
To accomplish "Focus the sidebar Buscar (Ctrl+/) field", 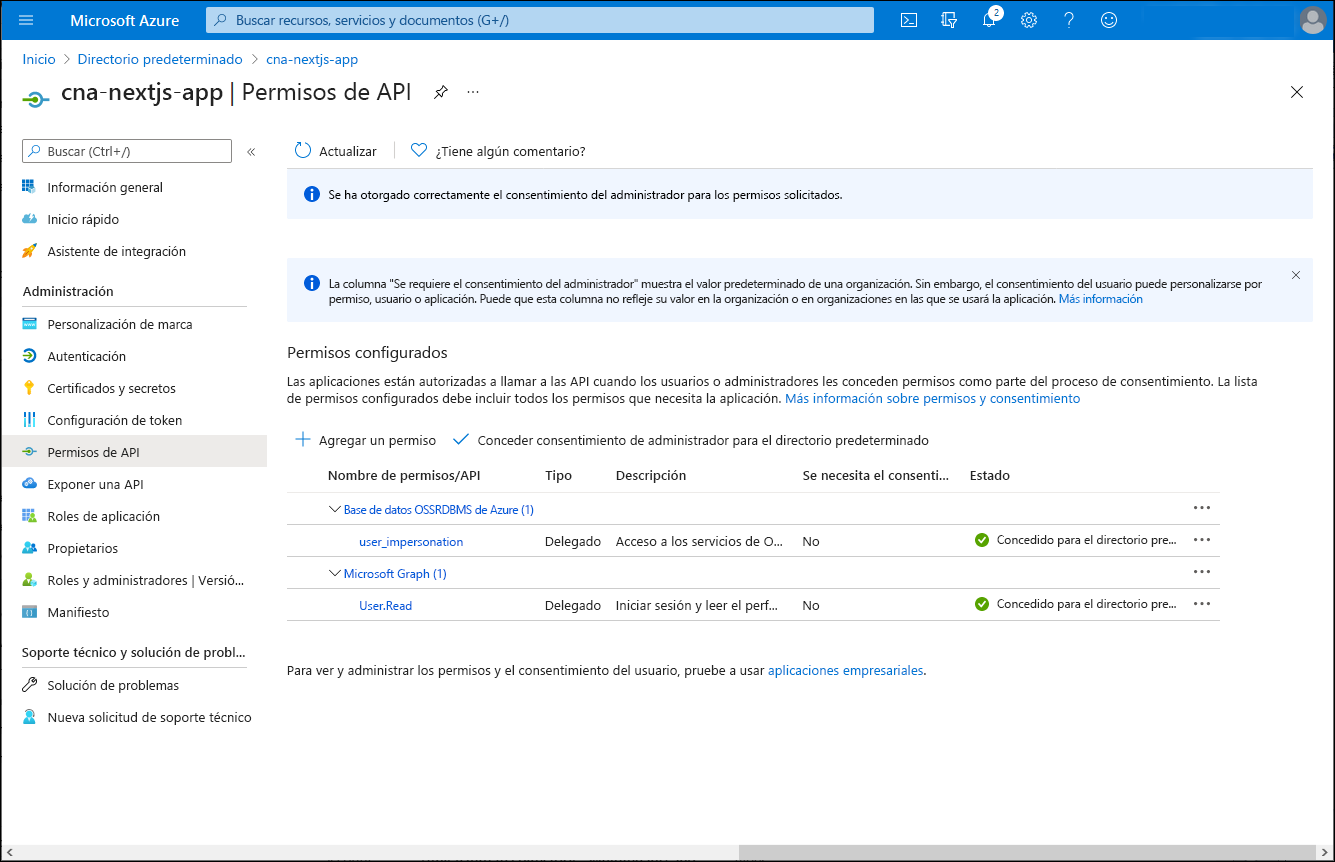I will tap(127, 151).
